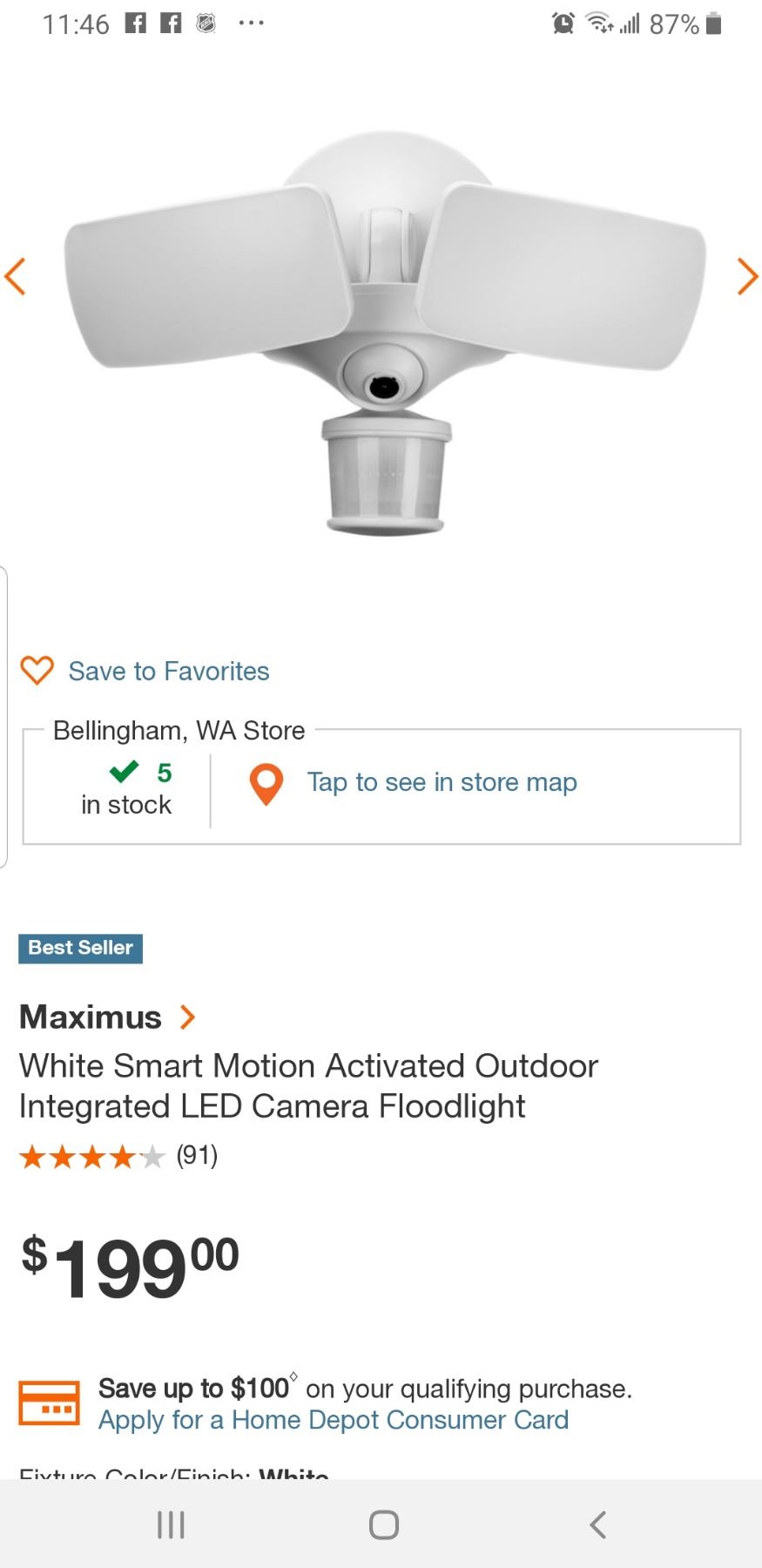Tap the green in-stock checkmark
This screenshot has width=762, height=1568.
(x=125, y=772)
